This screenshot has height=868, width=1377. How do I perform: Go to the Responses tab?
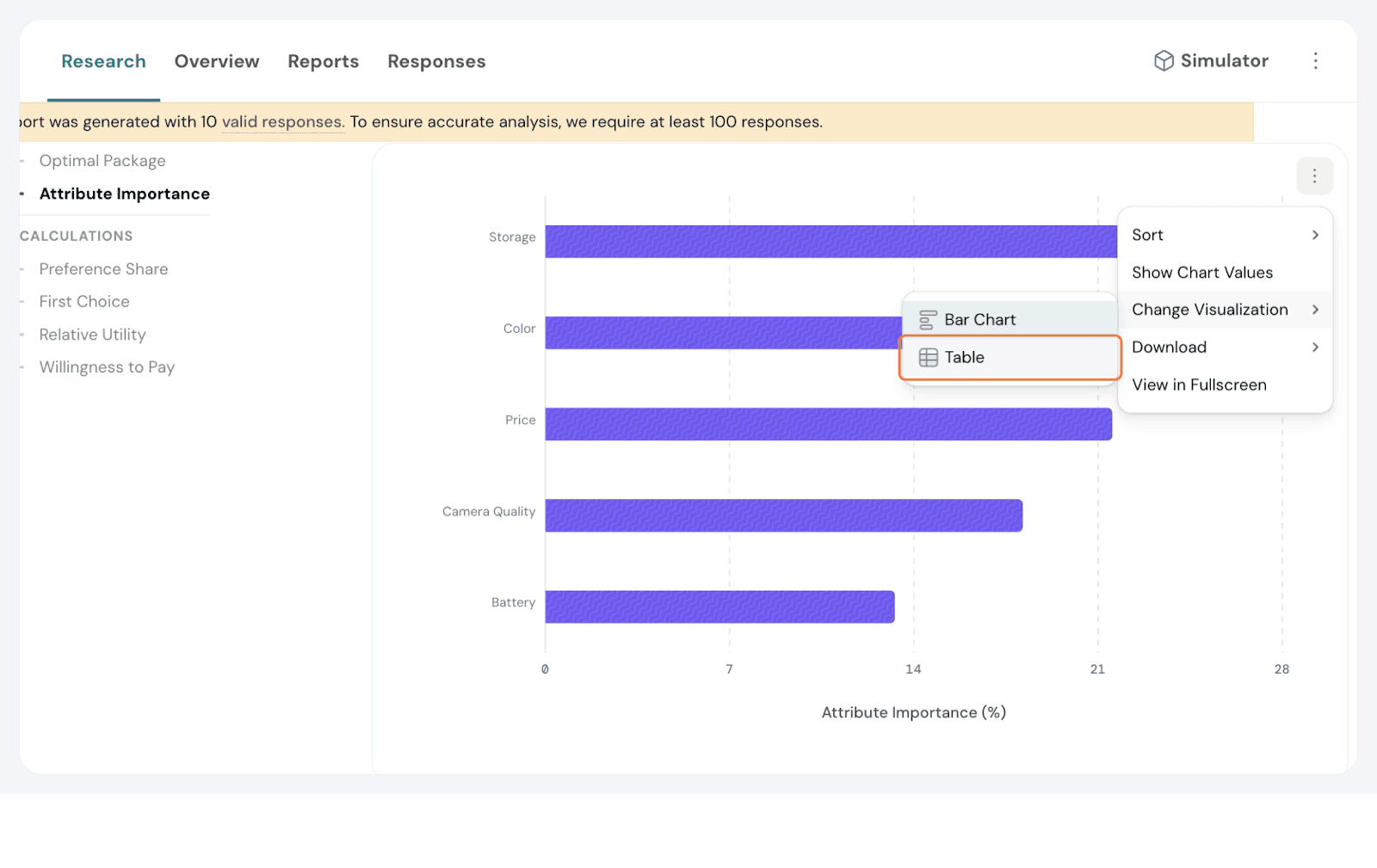[x=436, y=62]
